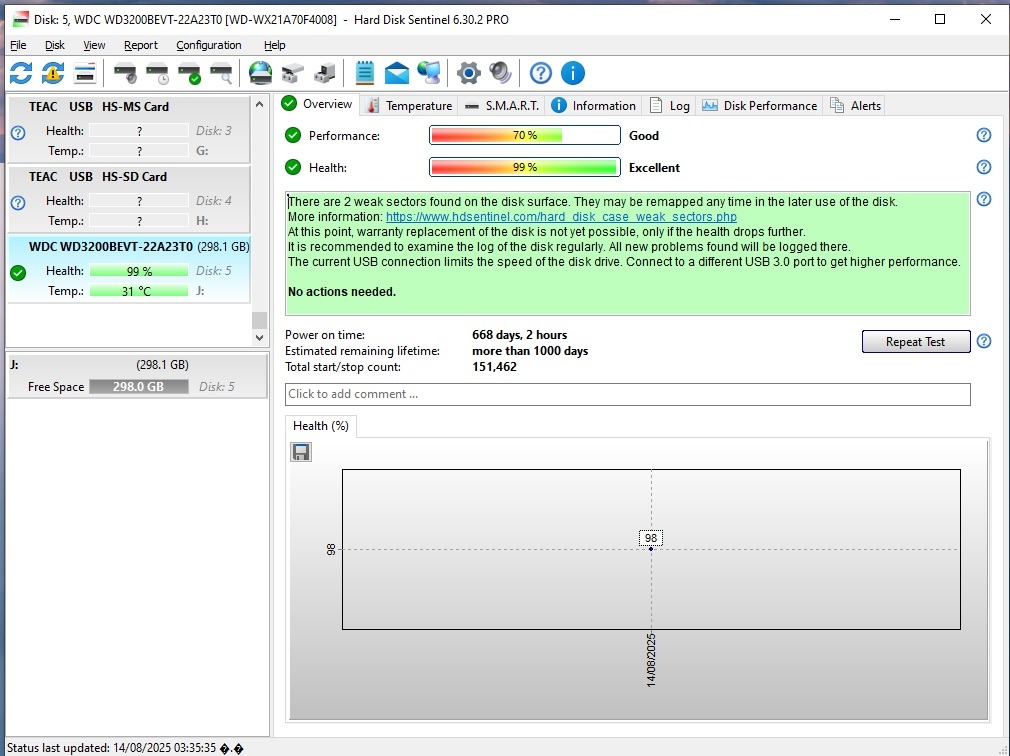
Task: Open the hdsentinel.com weak sectors link
Action: [x=561, y=217]
